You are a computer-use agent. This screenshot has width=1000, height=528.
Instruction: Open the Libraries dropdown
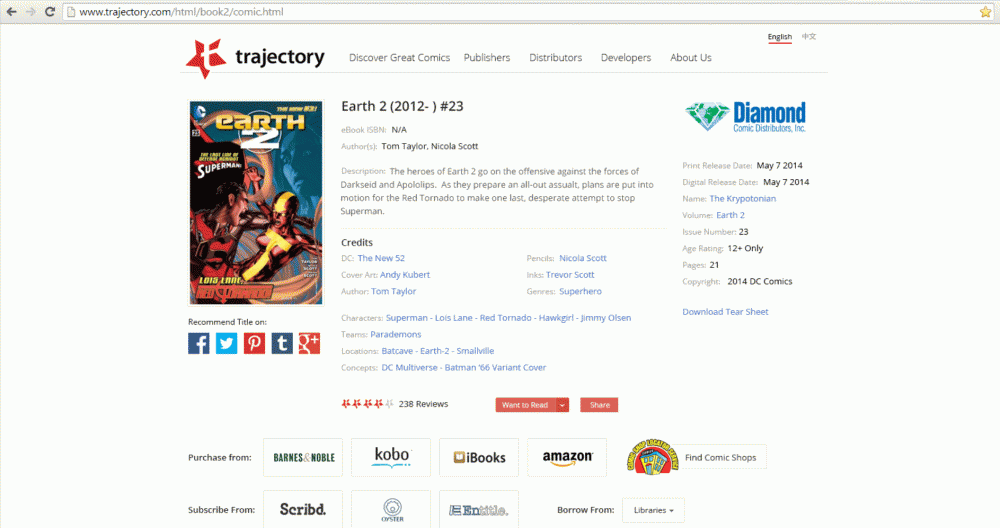653,510
